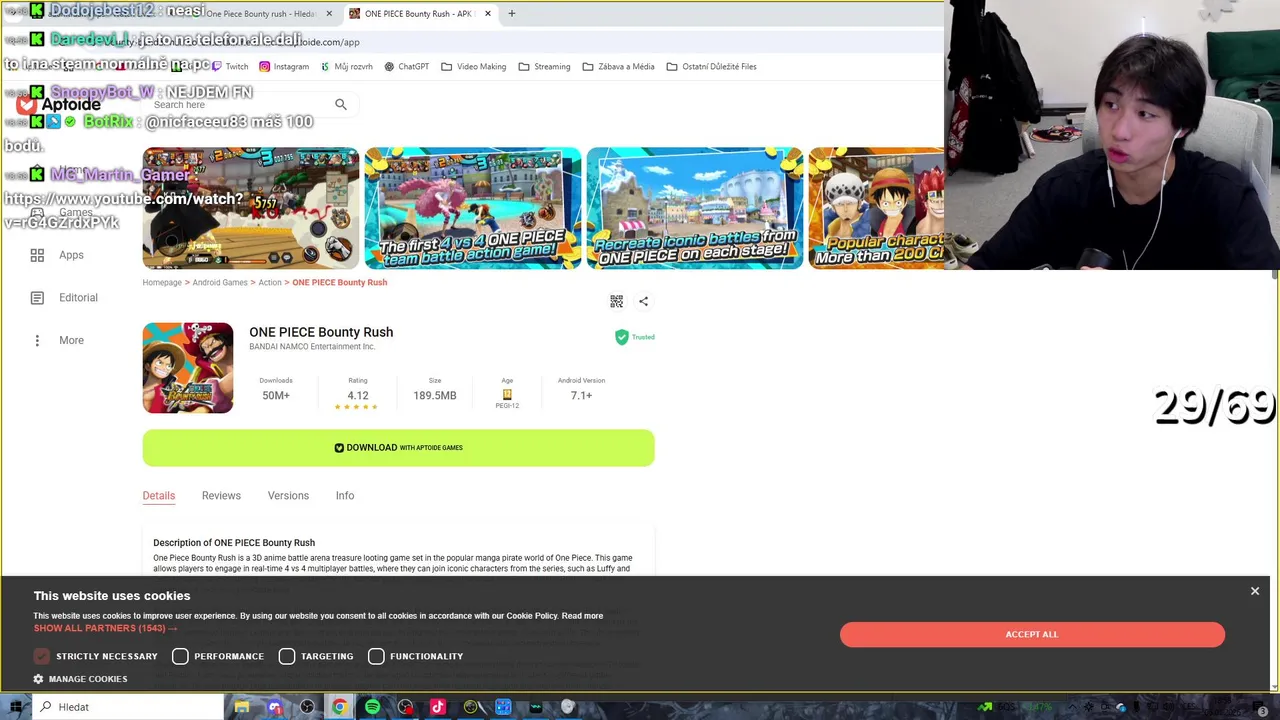
Task: Open the Zábava a Média bookmarks folder
Action: 617,66
